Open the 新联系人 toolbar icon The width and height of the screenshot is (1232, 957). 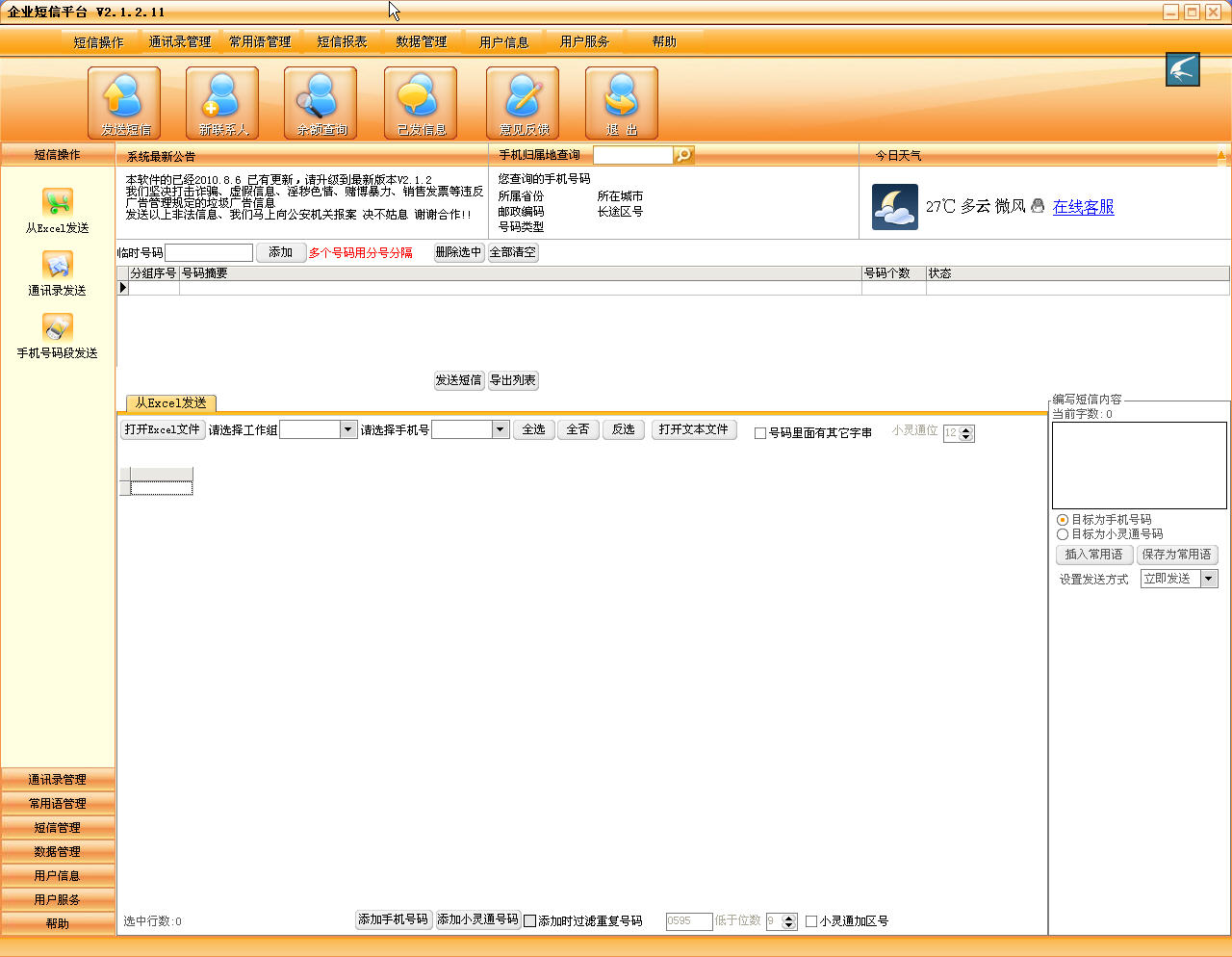[222, 103]
